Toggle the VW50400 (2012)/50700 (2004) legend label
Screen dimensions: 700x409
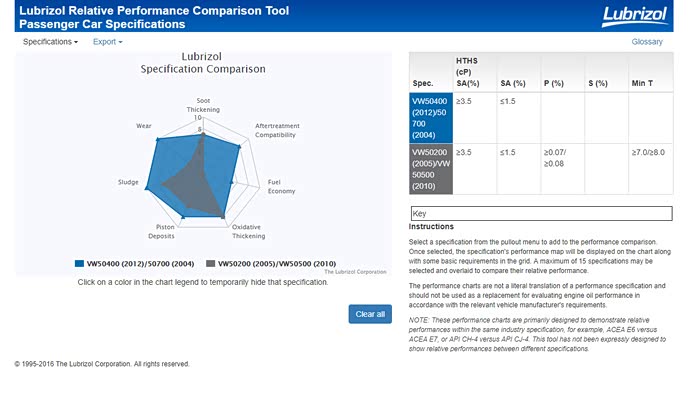(x=141, y=263)
